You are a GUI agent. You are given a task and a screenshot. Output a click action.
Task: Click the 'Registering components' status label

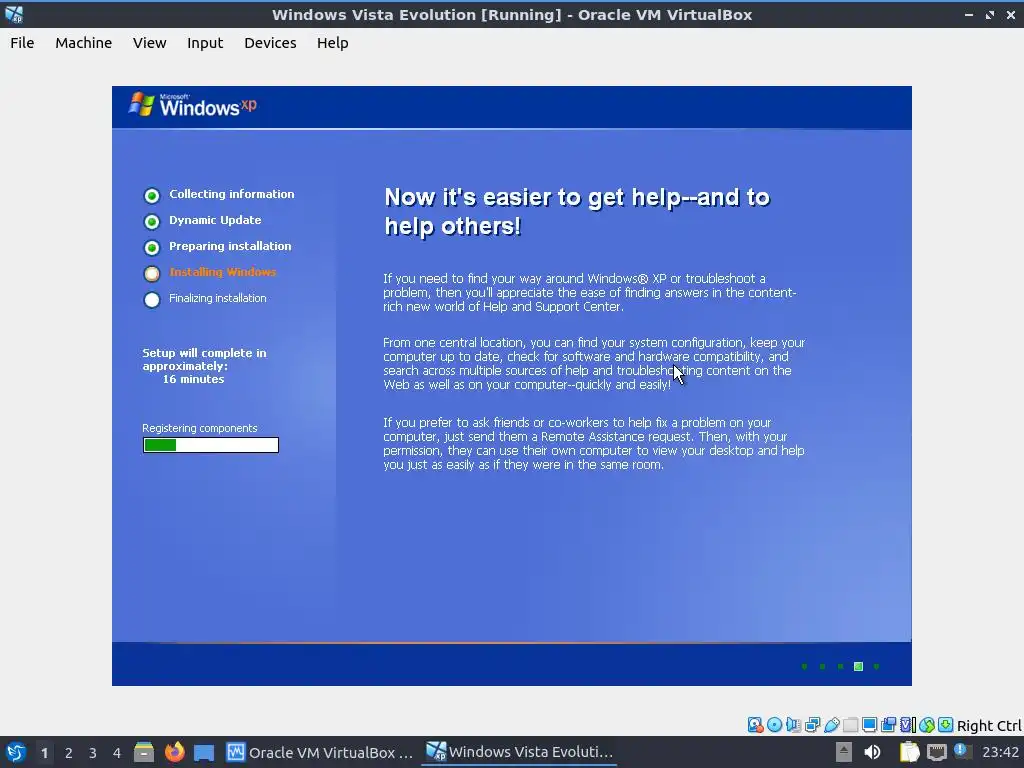point(200,428)
